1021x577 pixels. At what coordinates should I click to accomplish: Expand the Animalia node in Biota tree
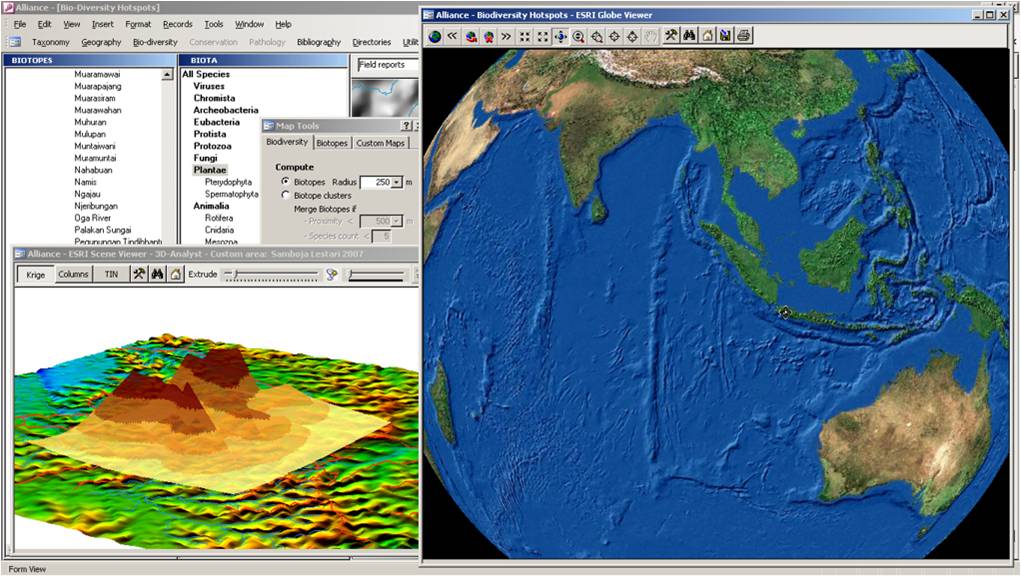tap(211, 206)
